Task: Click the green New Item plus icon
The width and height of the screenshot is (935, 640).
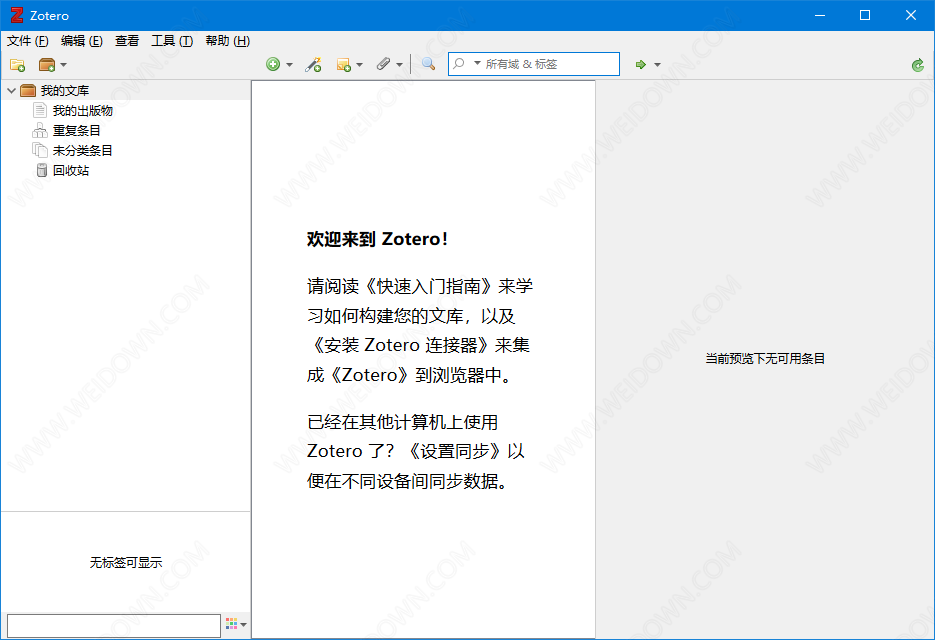Action: pos(273,64)
